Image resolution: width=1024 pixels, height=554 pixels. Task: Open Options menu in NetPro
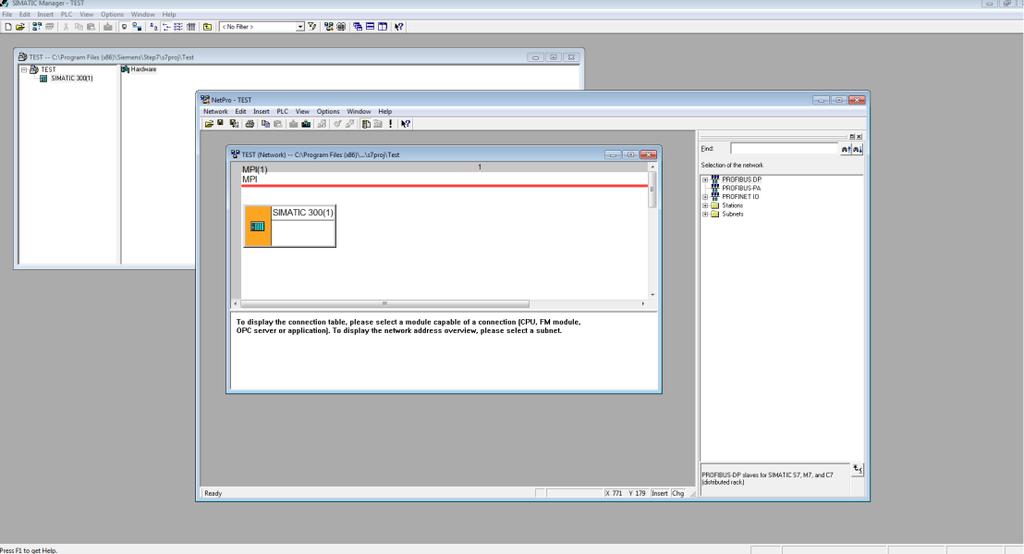tap(328, 111)
